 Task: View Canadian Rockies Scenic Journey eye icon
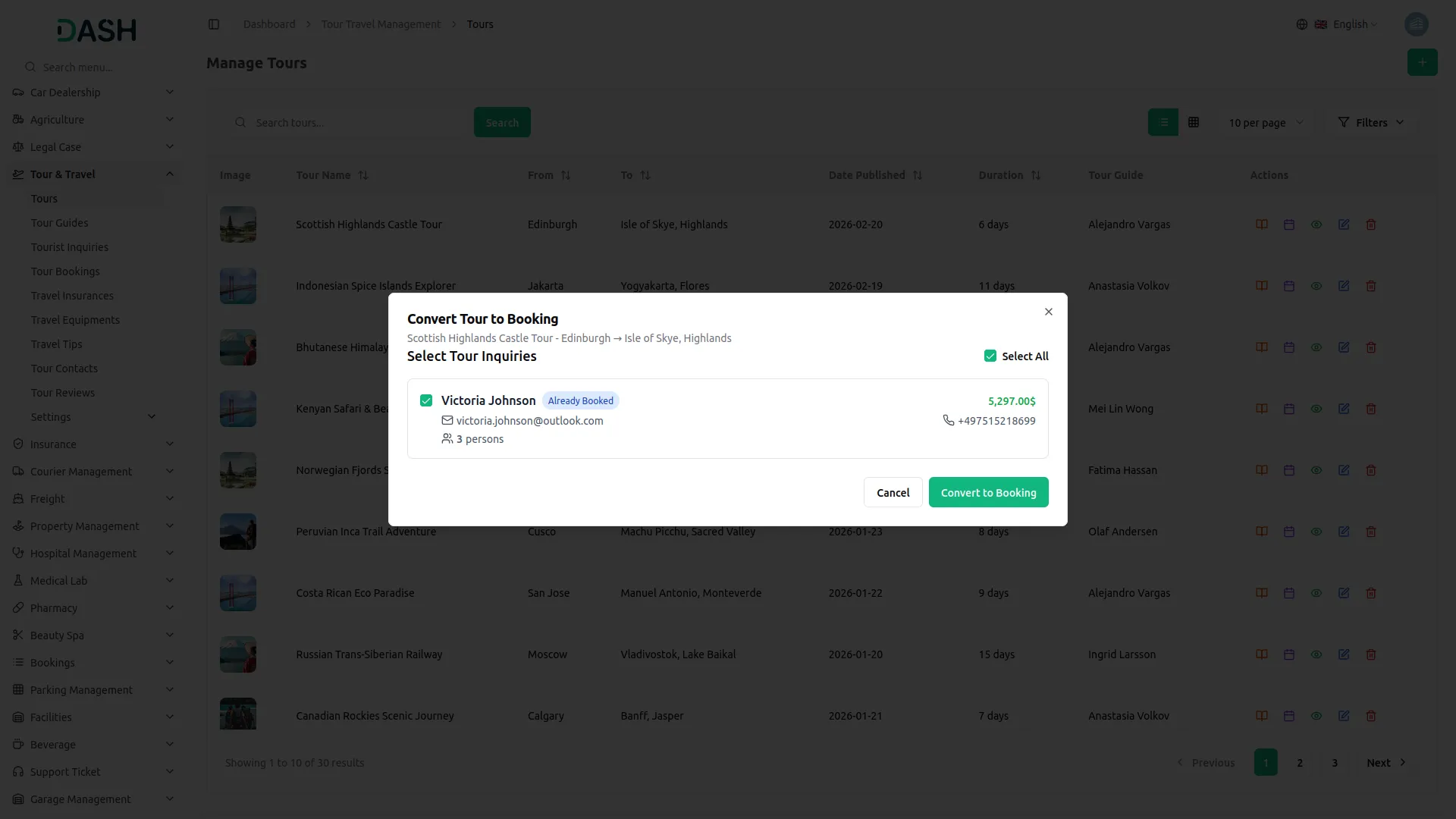1316,716
